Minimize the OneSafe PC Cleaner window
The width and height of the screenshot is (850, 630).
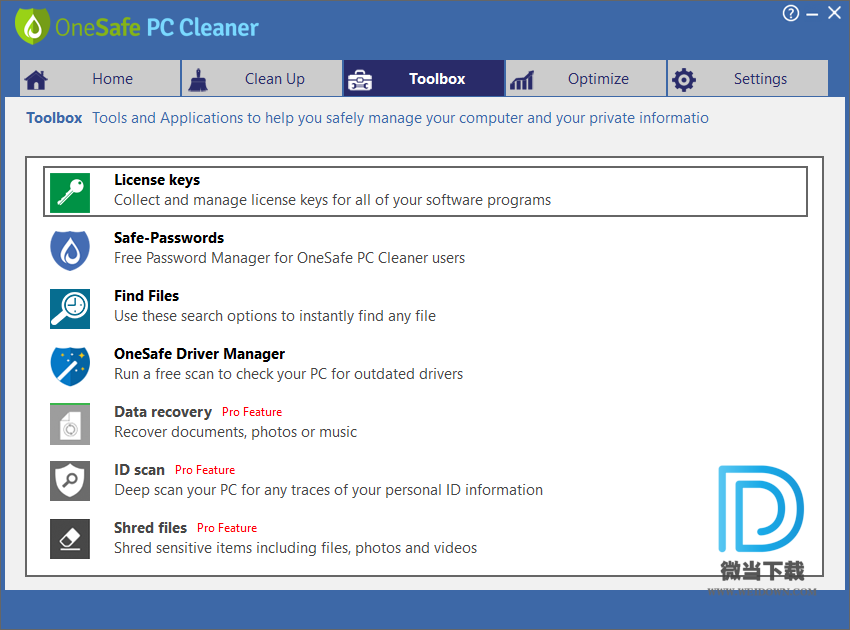812,14
